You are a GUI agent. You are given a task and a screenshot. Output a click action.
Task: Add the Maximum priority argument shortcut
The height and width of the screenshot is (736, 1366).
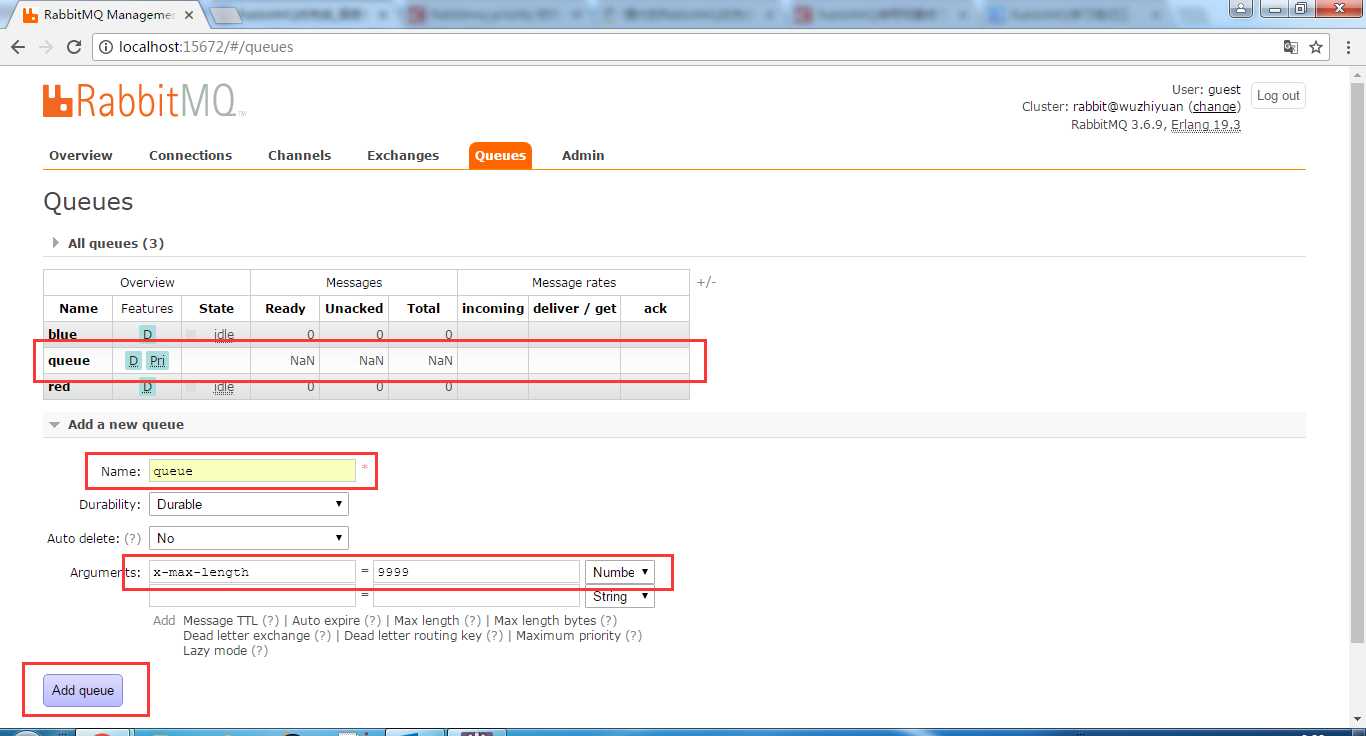(568, 635)
